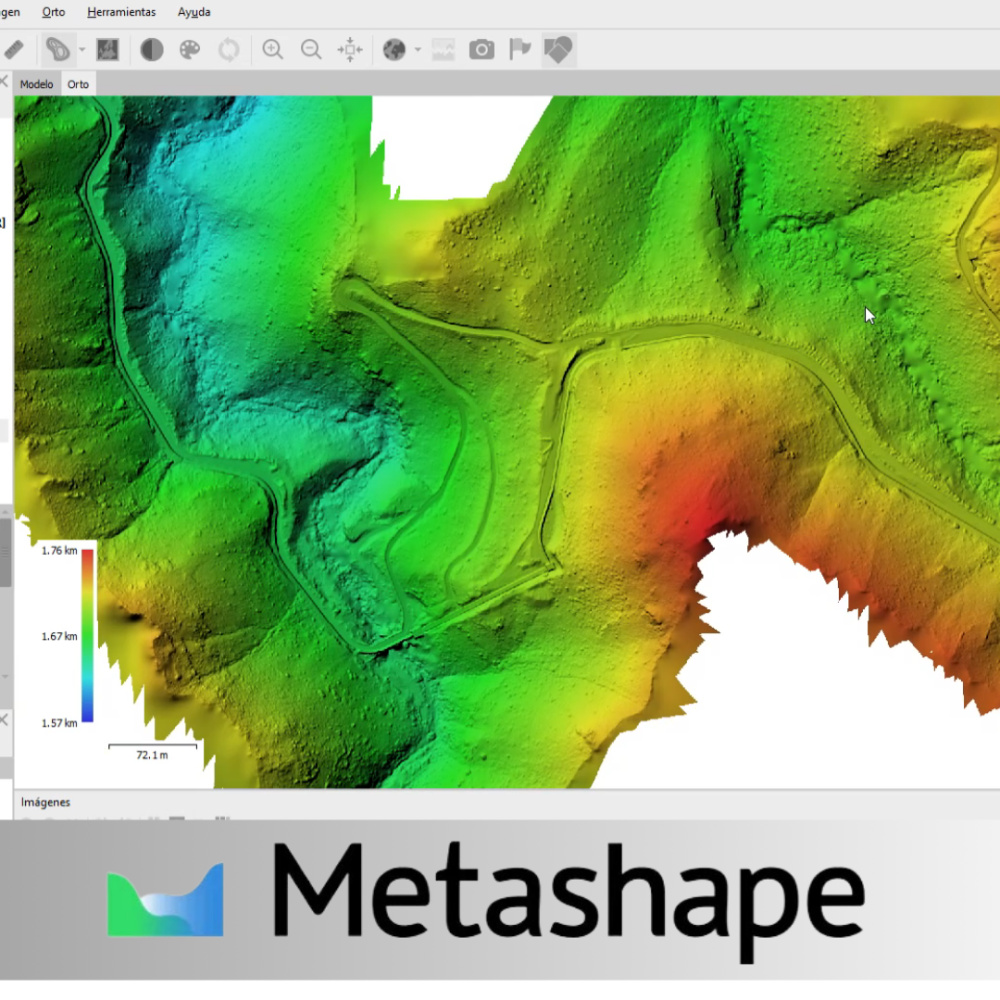Show cameras with the camera icon
The width and height of the screenshot is (1000, 1000).
(x=482, y=50)
